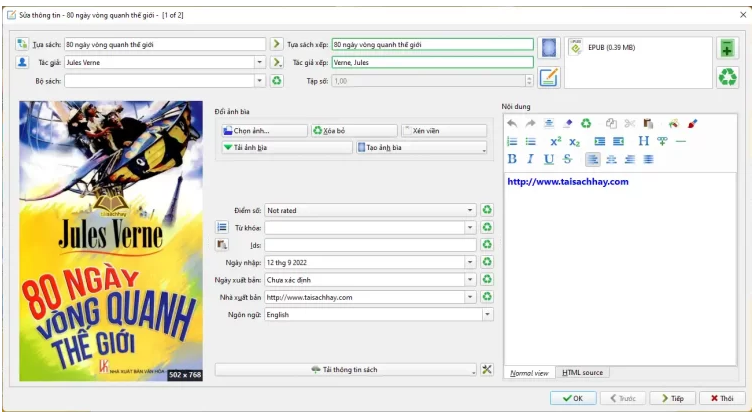Image resolution: width=752 pixels, height=412 pixels.
Task: Open the Ngày xuất bản date picker
Action: pyautogui.click(x=470, y=279)
